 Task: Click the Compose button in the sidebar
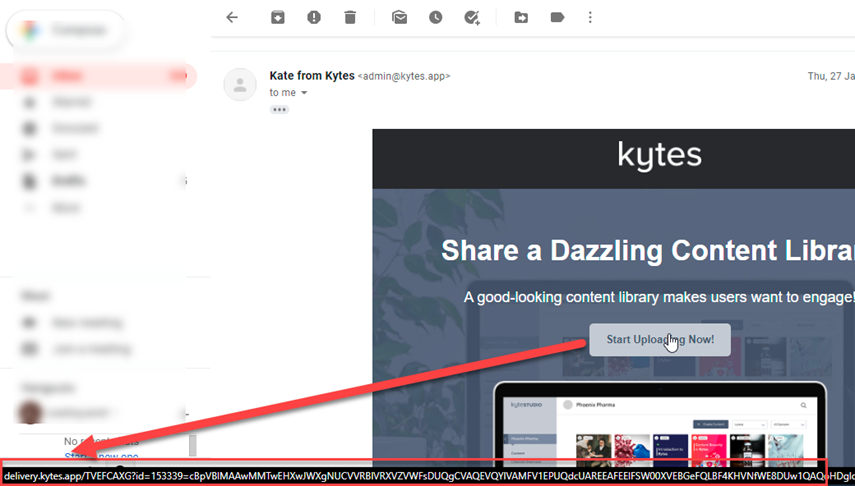pos(65,30)
